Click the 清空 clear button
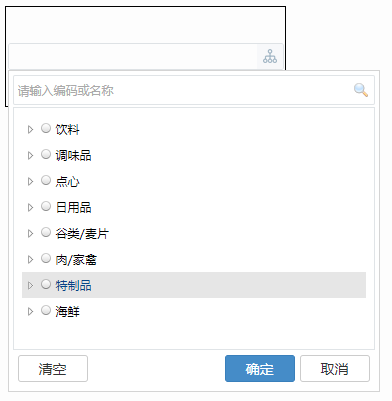The width and height of the screenshot is (392, 401). click(x=53, y=368)
